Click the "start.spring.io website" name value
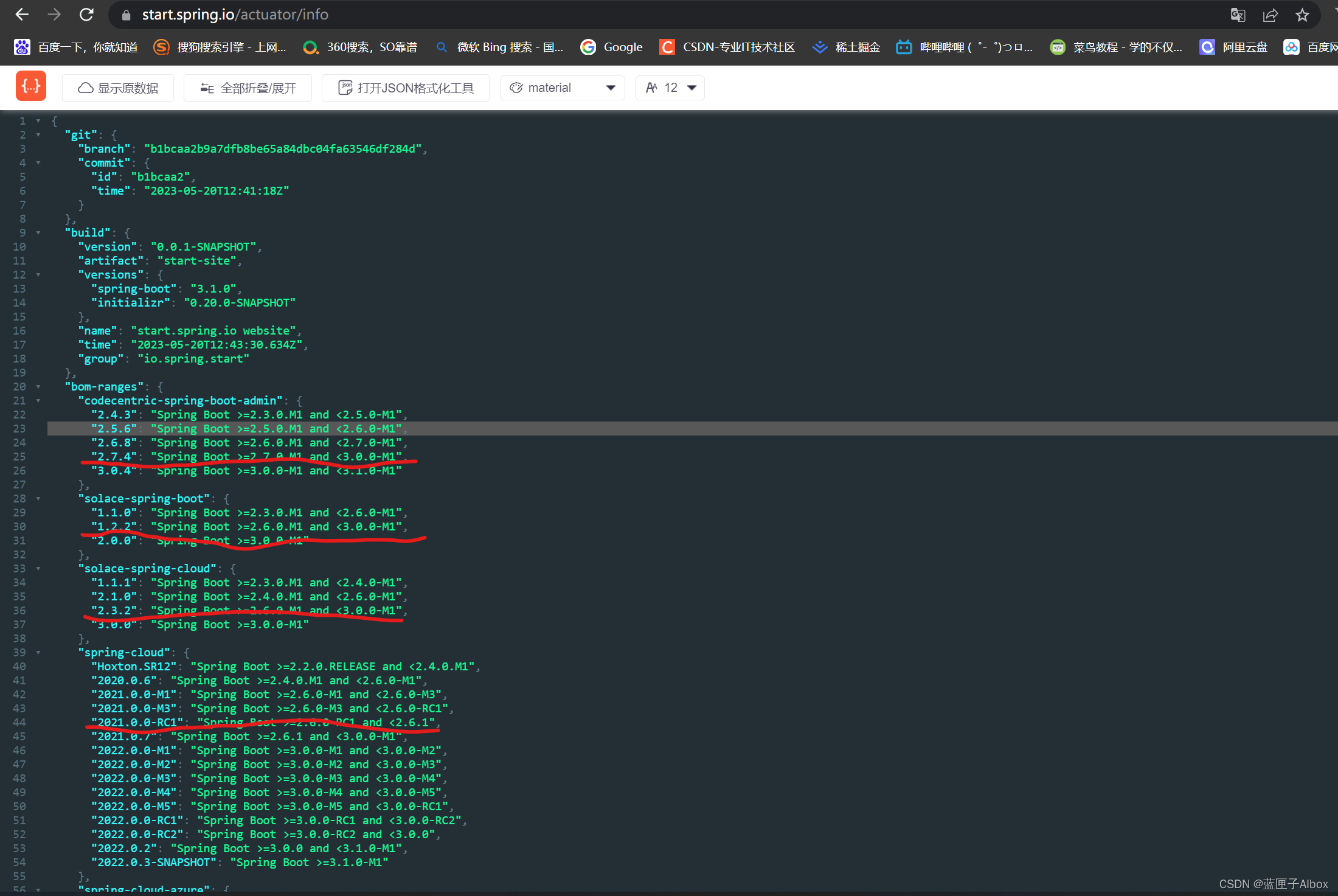The height and width of the screenshot is (896, 1338). (213, 331)
